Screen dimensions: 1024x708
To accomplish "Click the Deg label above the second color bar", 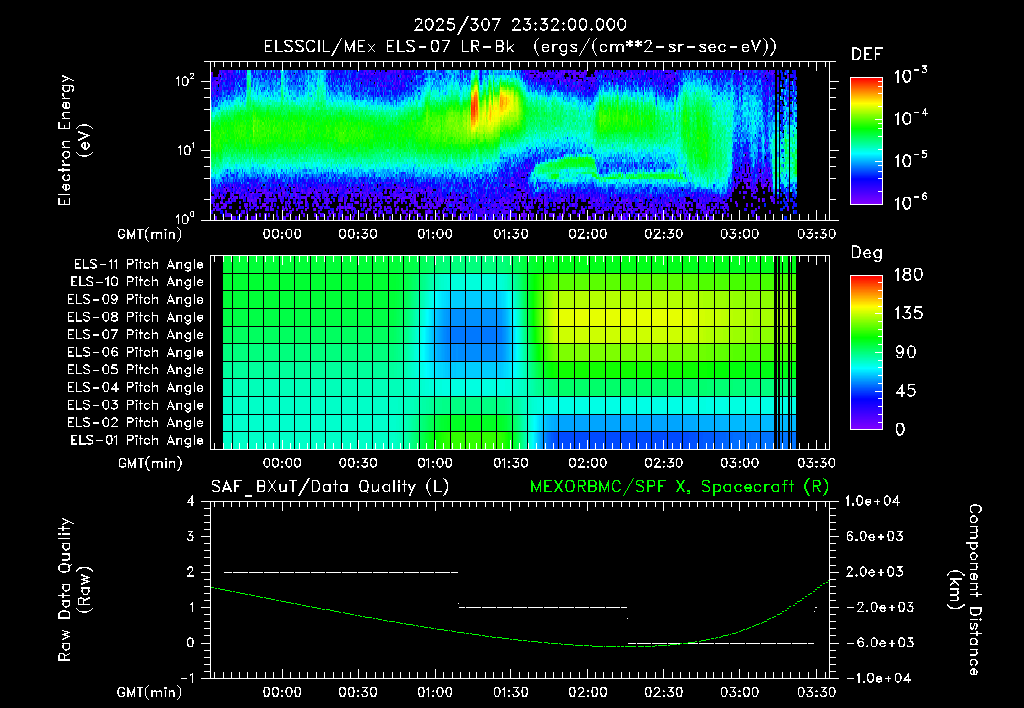I will click(x=867, y=253).
